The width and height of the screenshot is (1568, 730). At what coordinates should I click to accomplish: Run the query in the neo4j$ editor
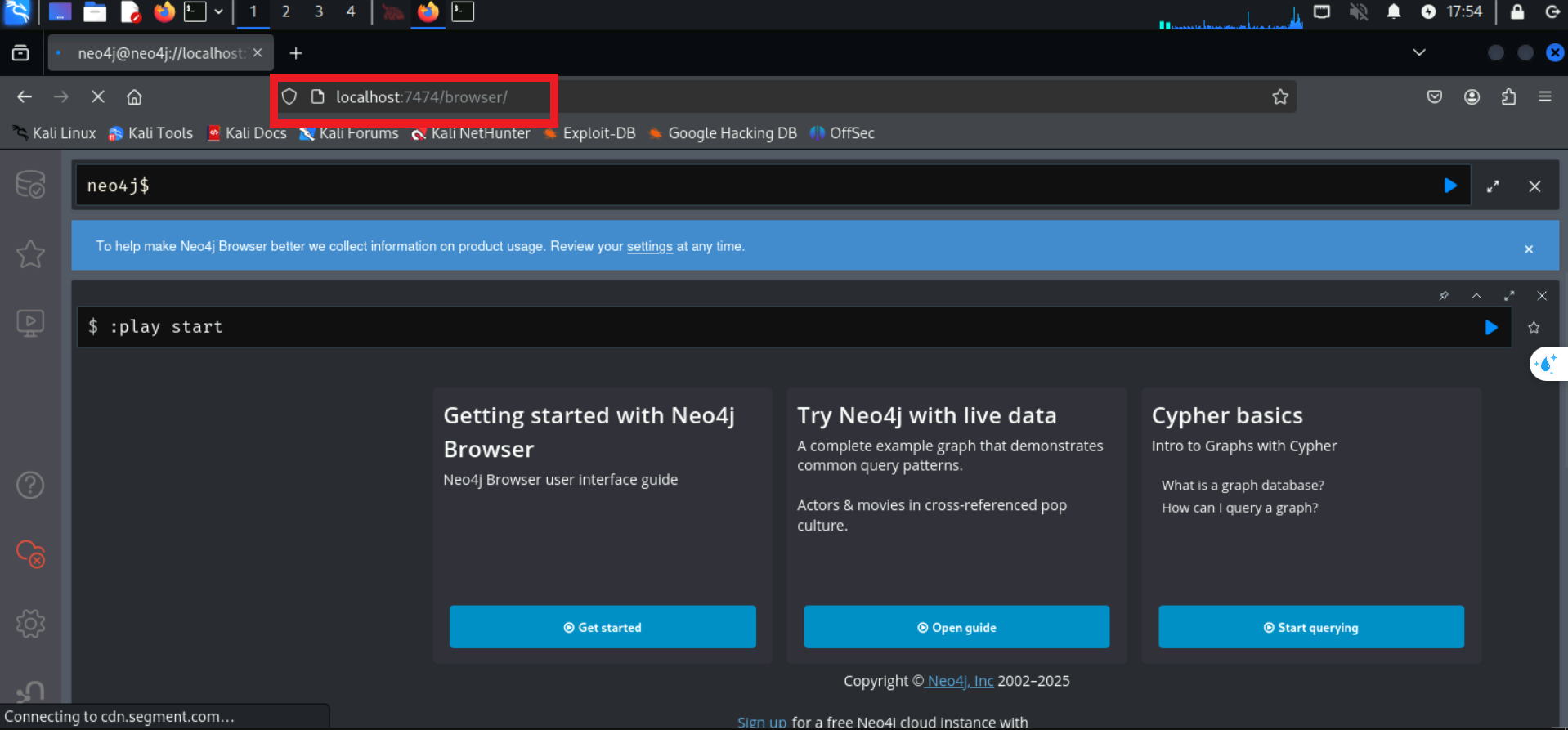[x=1449, y=186]
